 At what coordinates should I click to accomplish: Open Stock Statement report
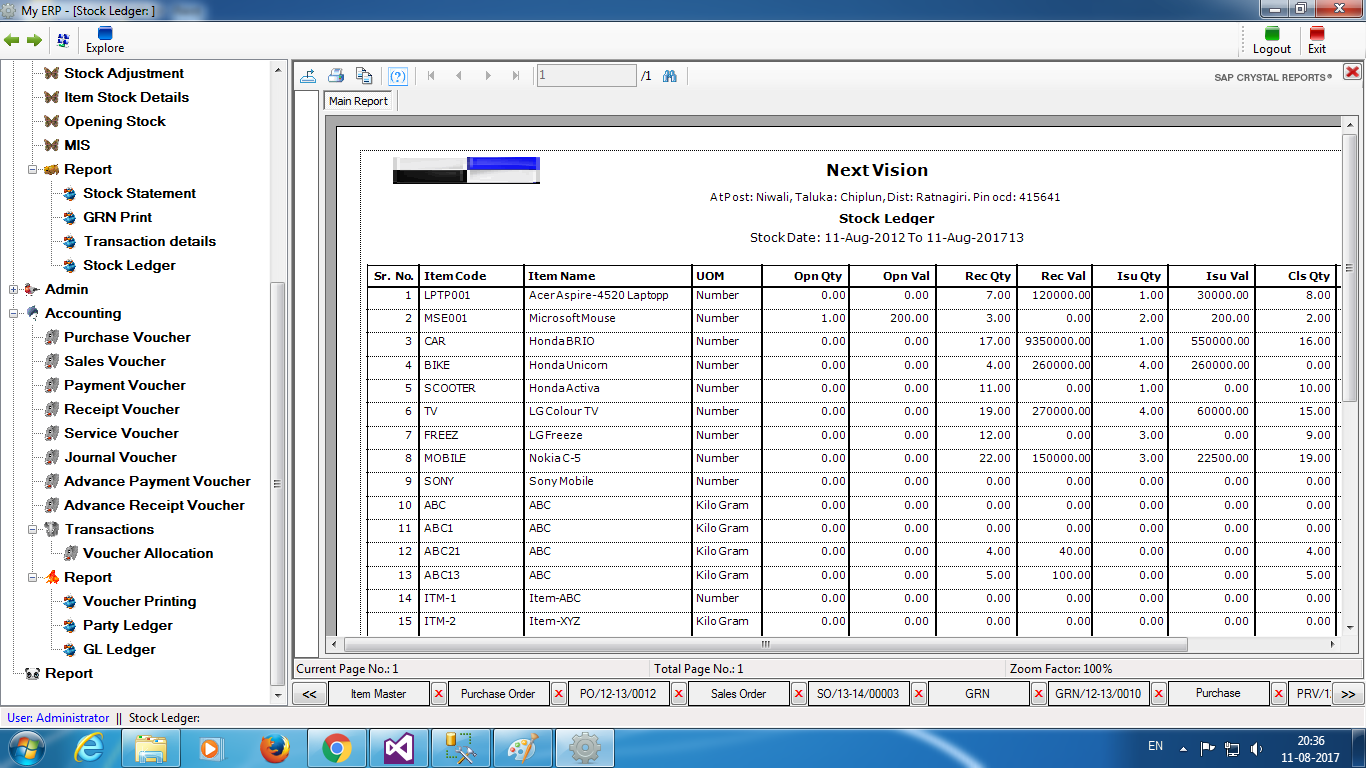pos(139,193)
